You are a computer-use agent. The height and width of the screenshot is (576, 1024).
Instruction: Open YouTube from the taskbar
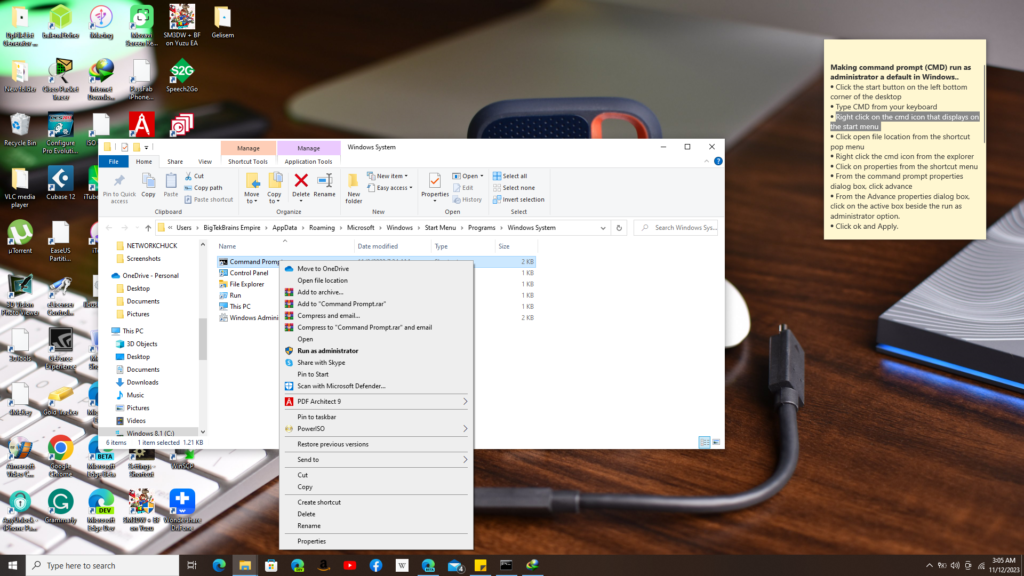(x=349, y=566)
